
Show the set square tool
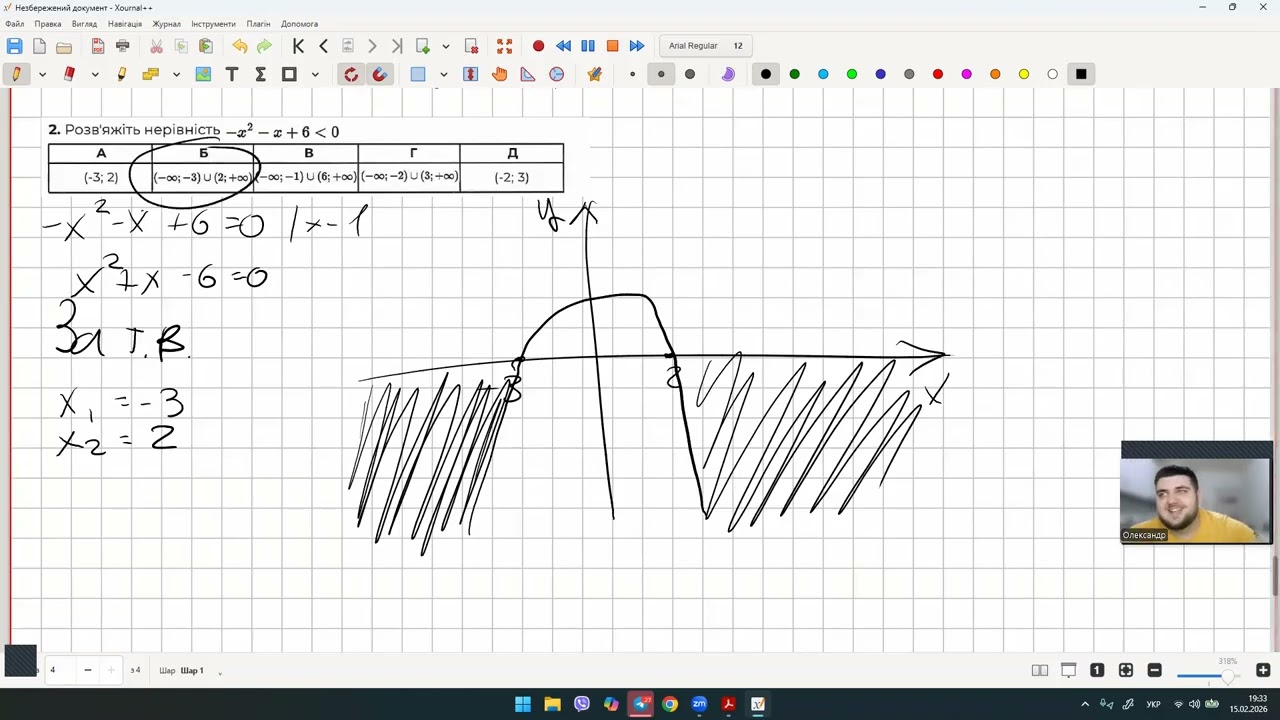[x=528, y=74]
